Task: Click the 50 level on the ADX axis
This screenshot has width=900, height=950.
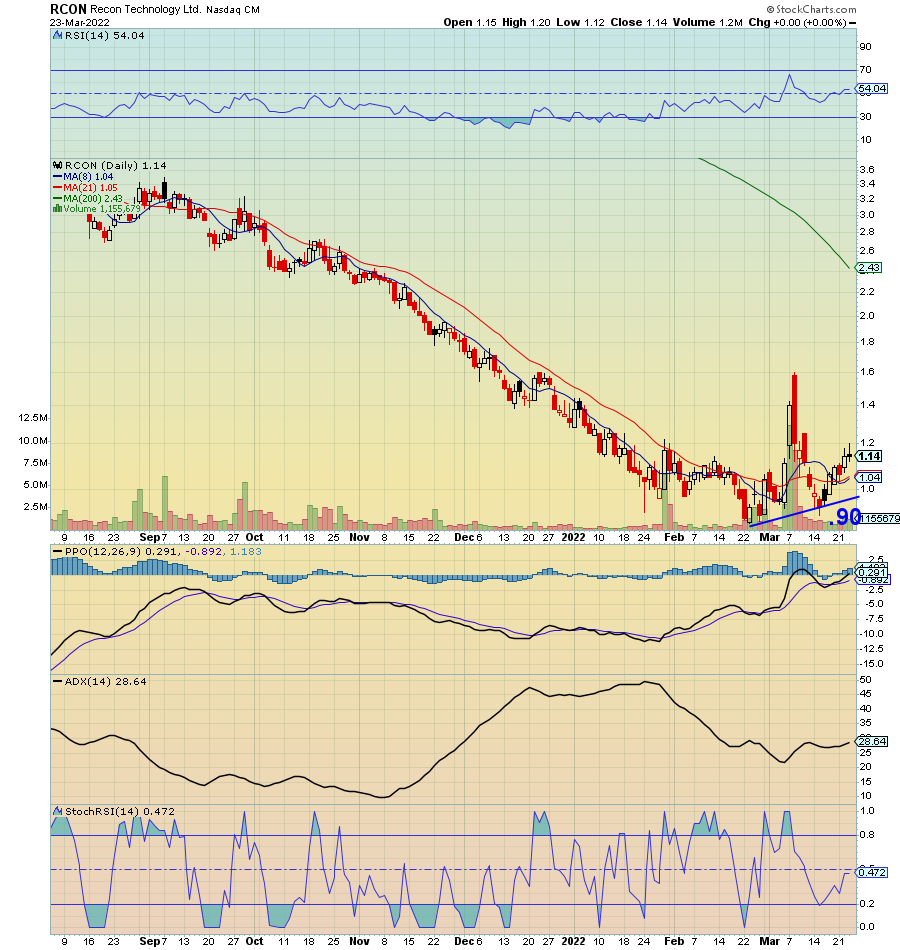Action: (865, 680)
